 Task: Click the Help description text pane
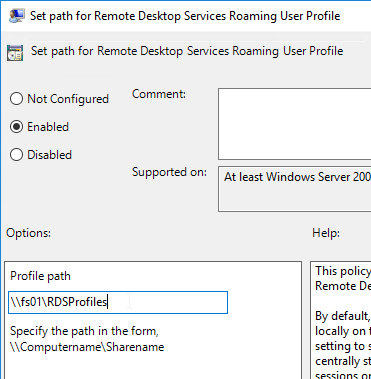tap(341, 320)
